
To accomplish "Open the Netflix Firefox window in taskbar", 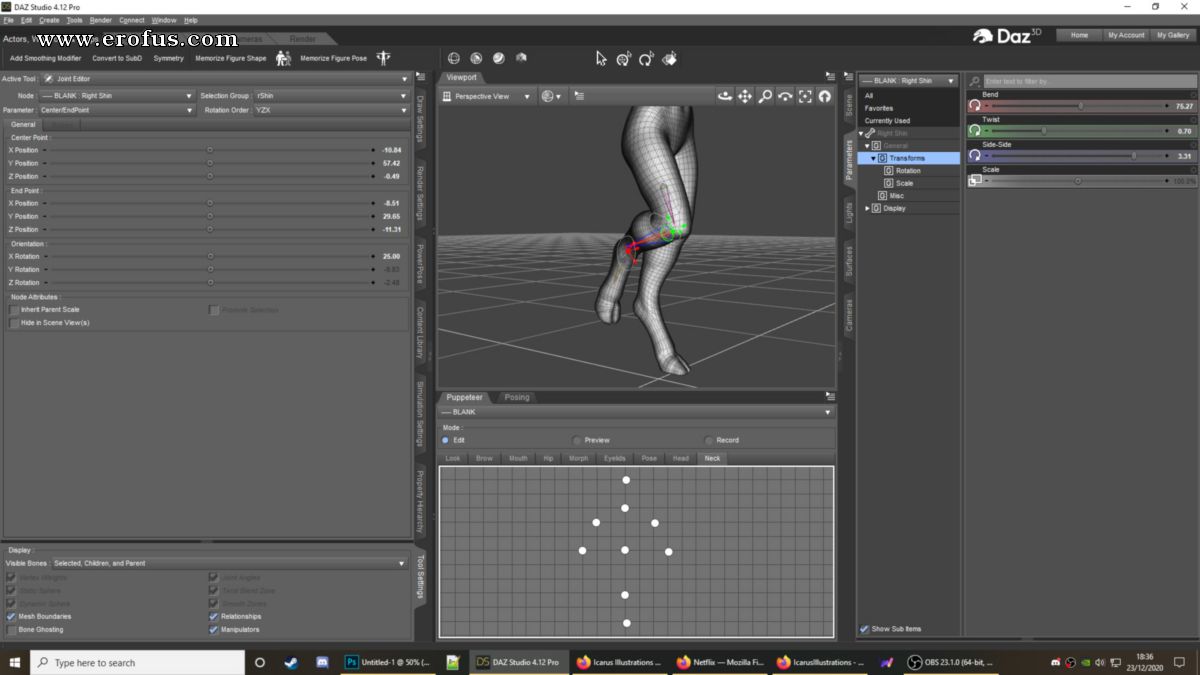I will [x=718, y=662].
